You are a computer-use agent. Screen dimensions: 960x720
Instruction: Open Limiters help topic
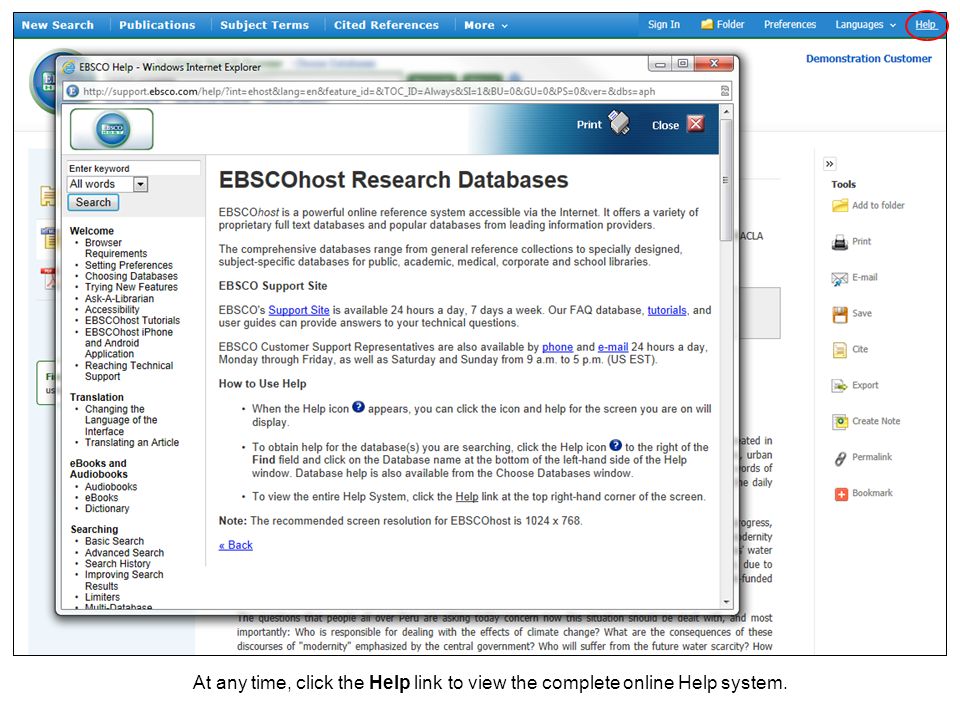[x=102, y=598]
